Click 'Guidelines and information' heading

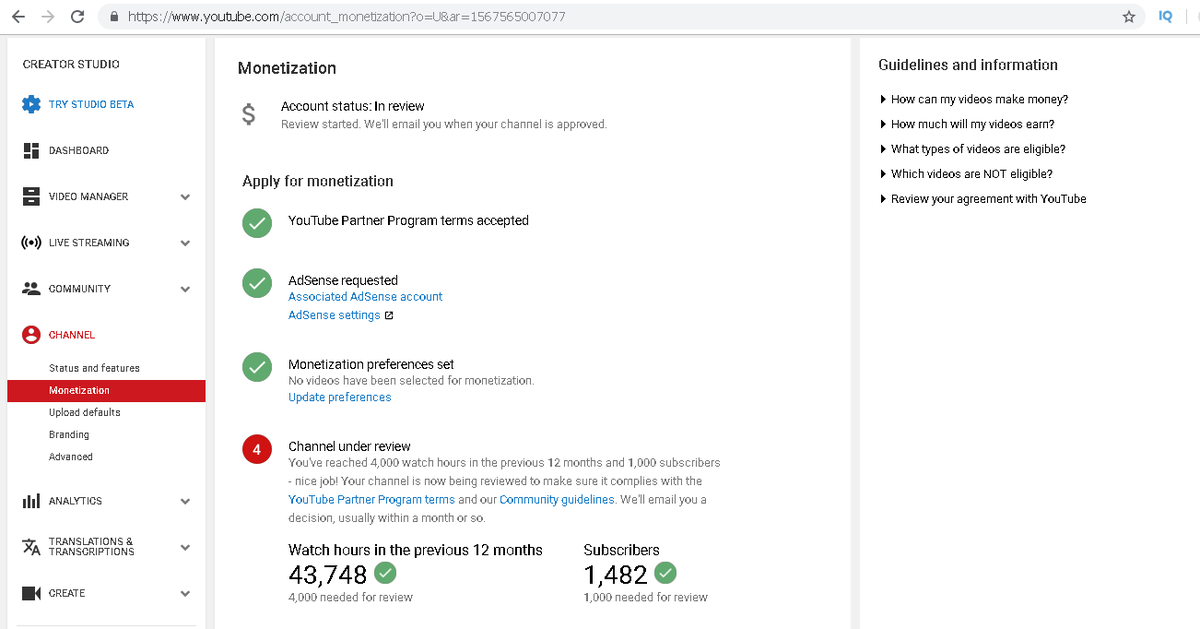(968, 65)
